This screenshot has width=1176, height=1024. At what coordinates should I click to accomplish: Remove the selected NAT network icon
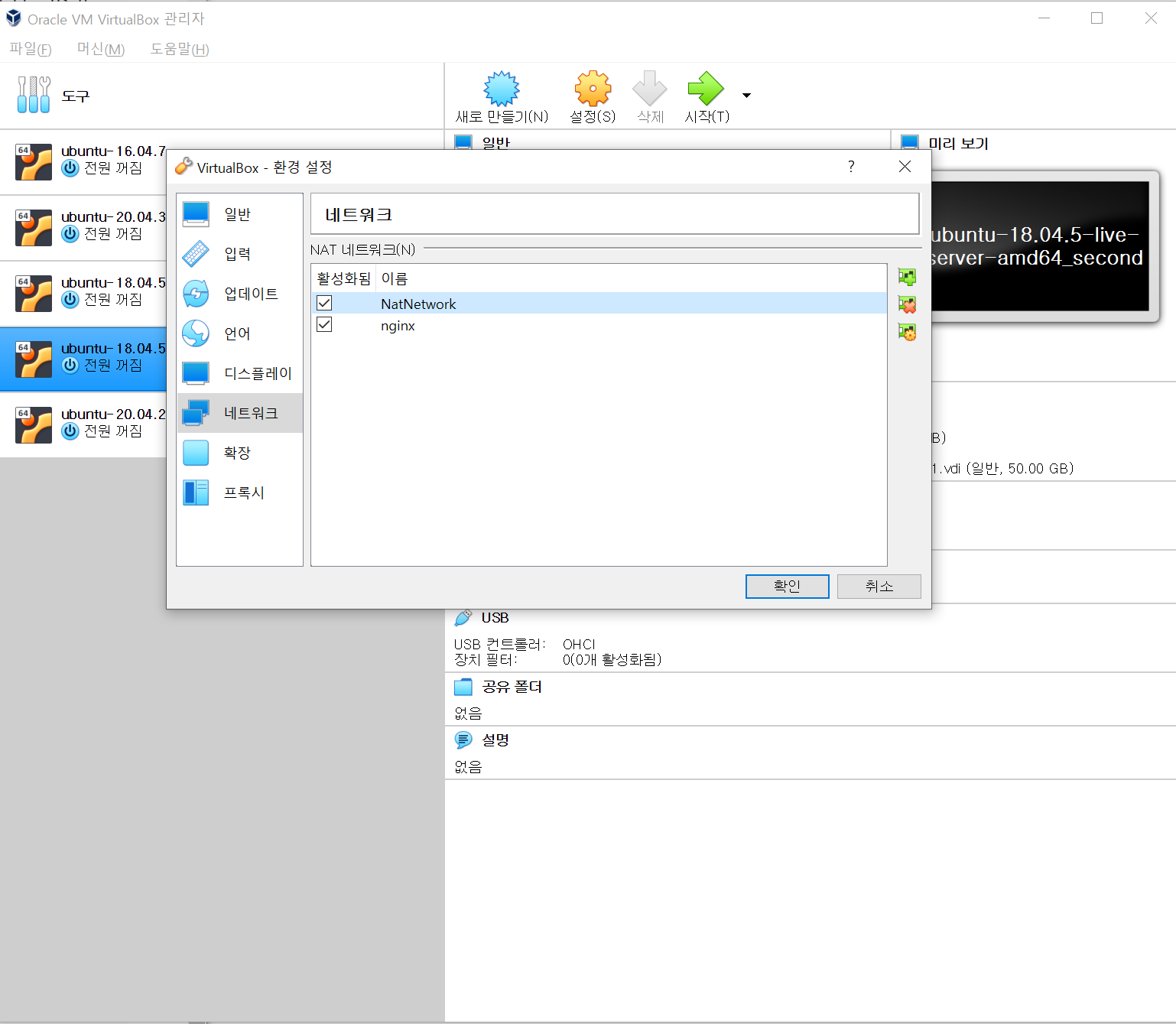[x=907, y=304]
